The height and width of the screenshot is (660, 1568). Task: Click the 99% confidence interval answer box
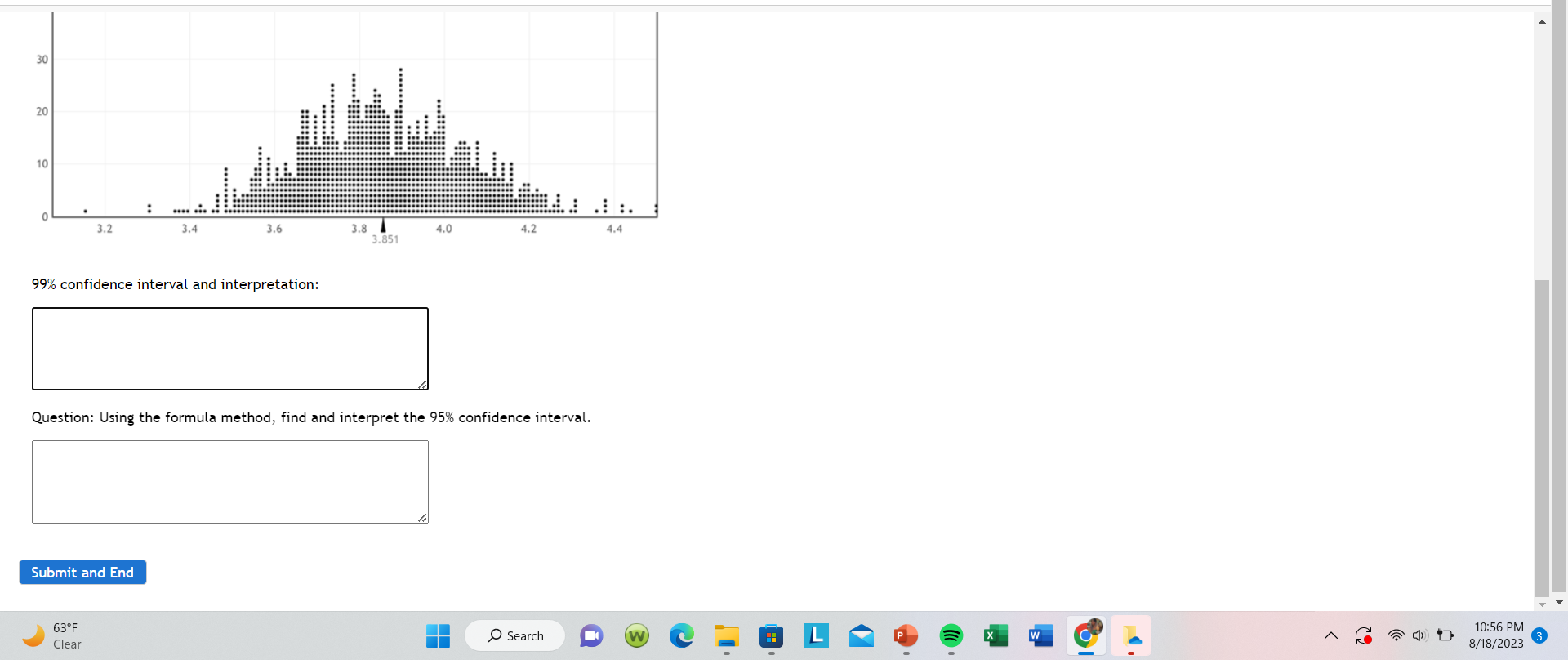tap(230, 349)
